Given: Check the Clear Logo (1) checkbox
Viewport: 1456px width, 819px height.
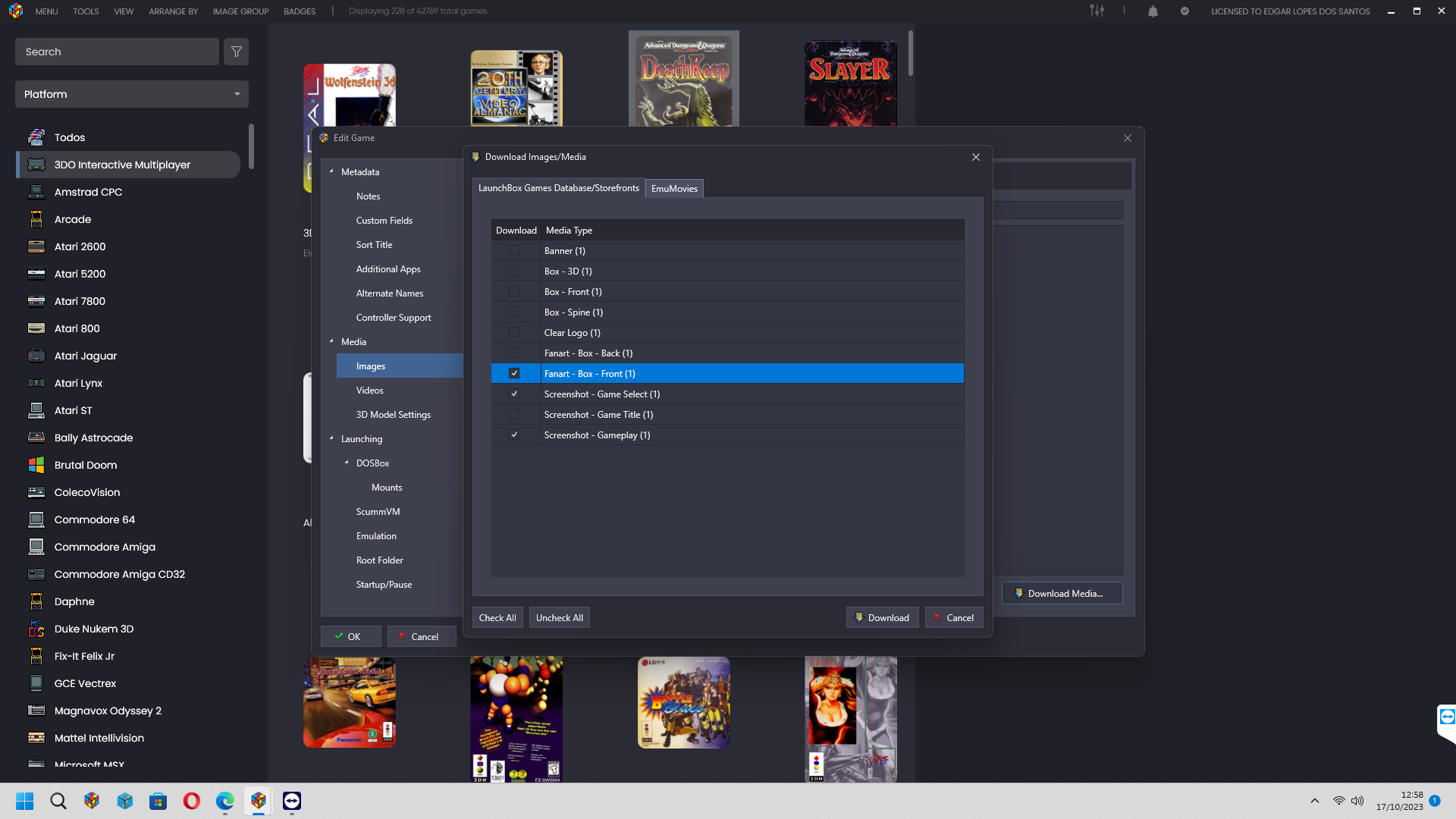Looking at the screenshot, I should 514,332.
